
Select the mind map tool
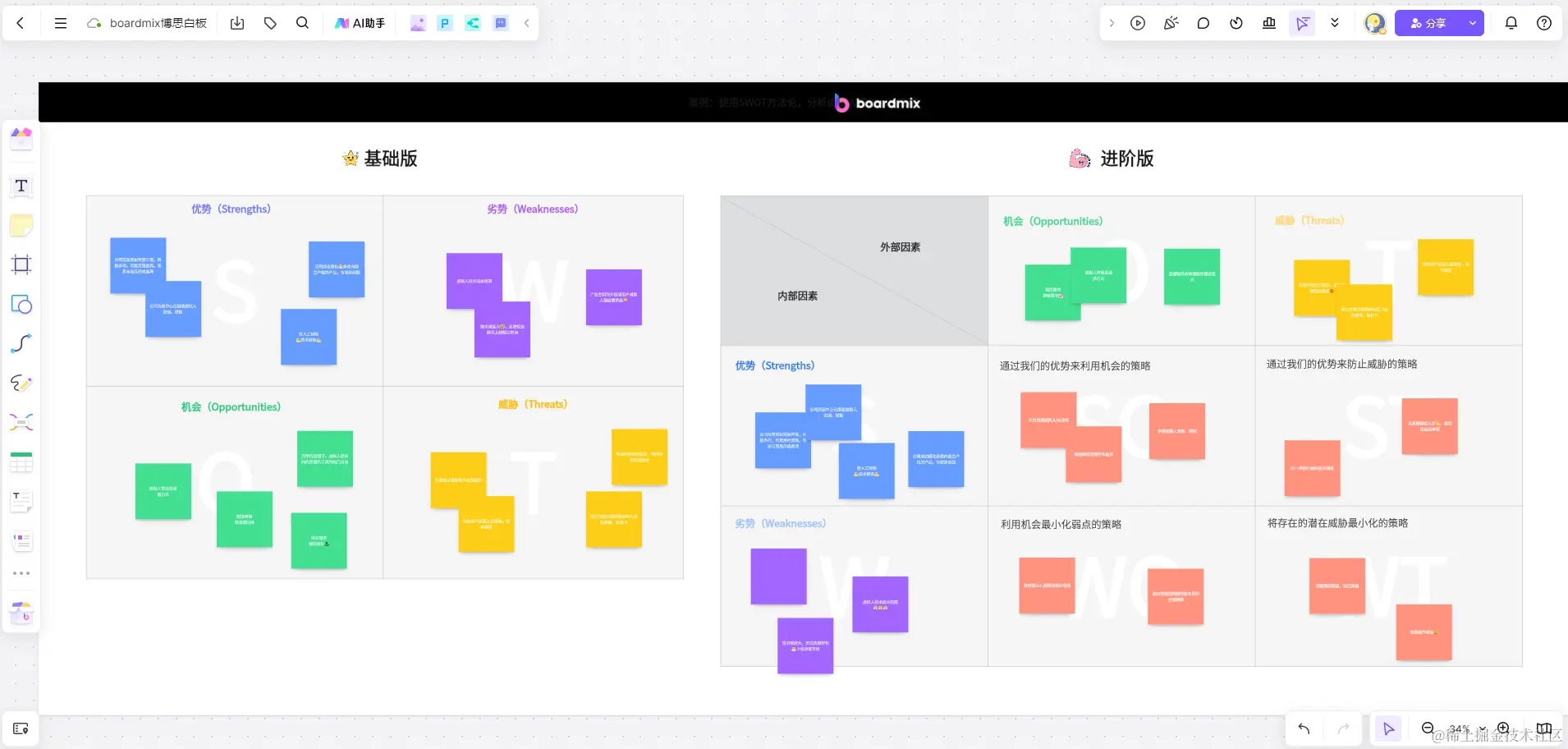point(21,422)
